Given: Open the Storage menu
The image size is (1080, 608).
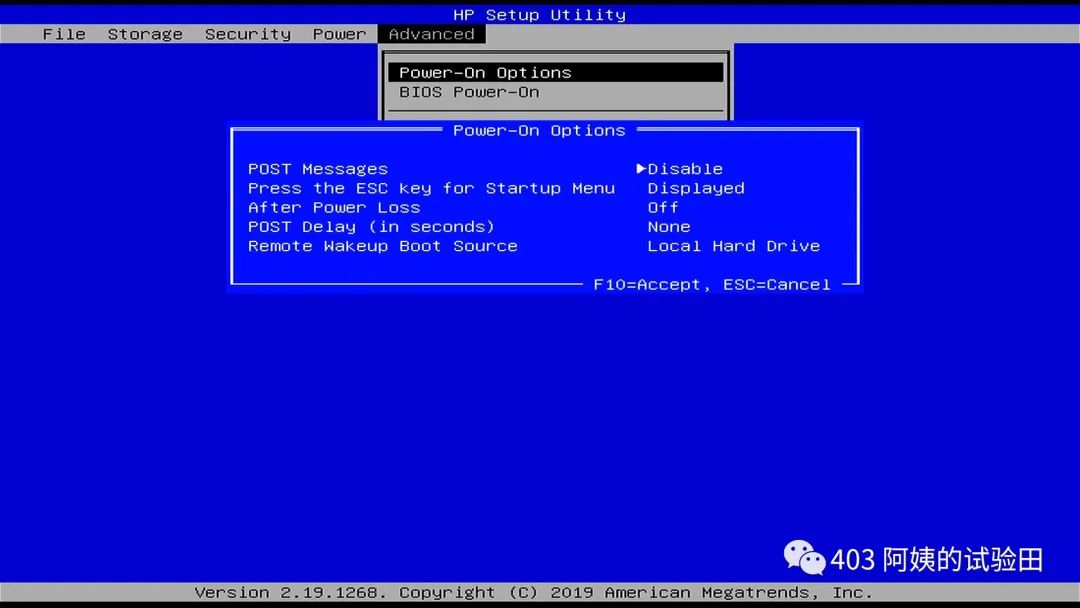Looking at the screenshot, I should coord(145,34).
